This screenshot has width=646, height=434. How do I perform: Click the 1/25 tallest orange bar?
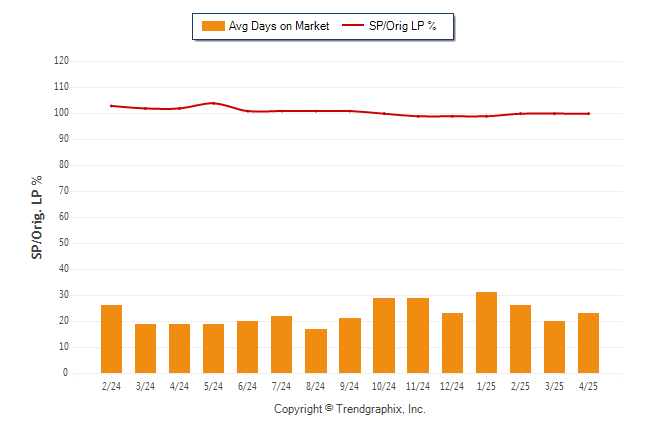tap(486, 333)
